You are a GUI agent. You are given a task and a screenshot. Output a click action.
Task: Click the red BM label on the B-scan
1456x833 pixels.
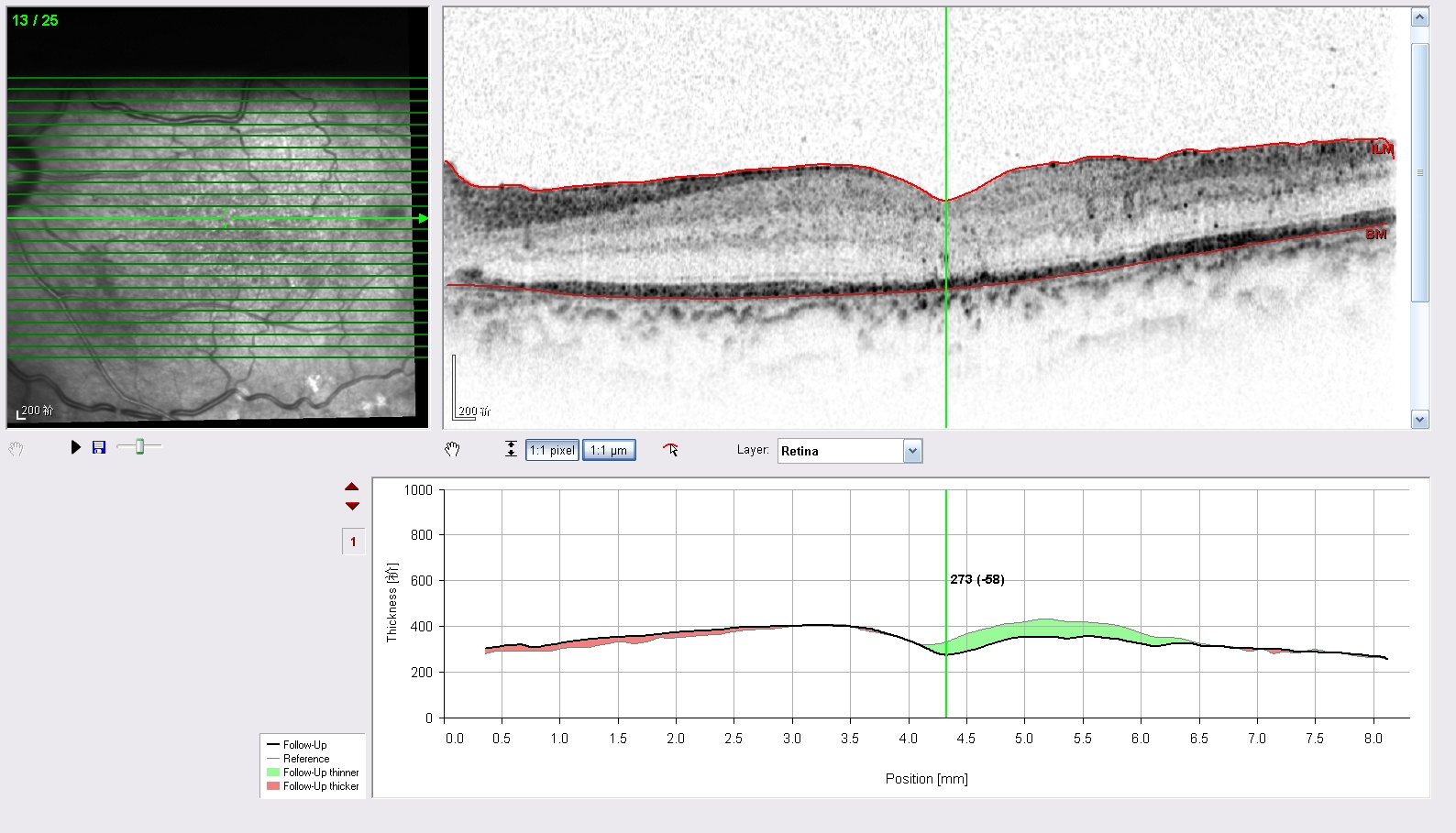[x=1376, y=235]
